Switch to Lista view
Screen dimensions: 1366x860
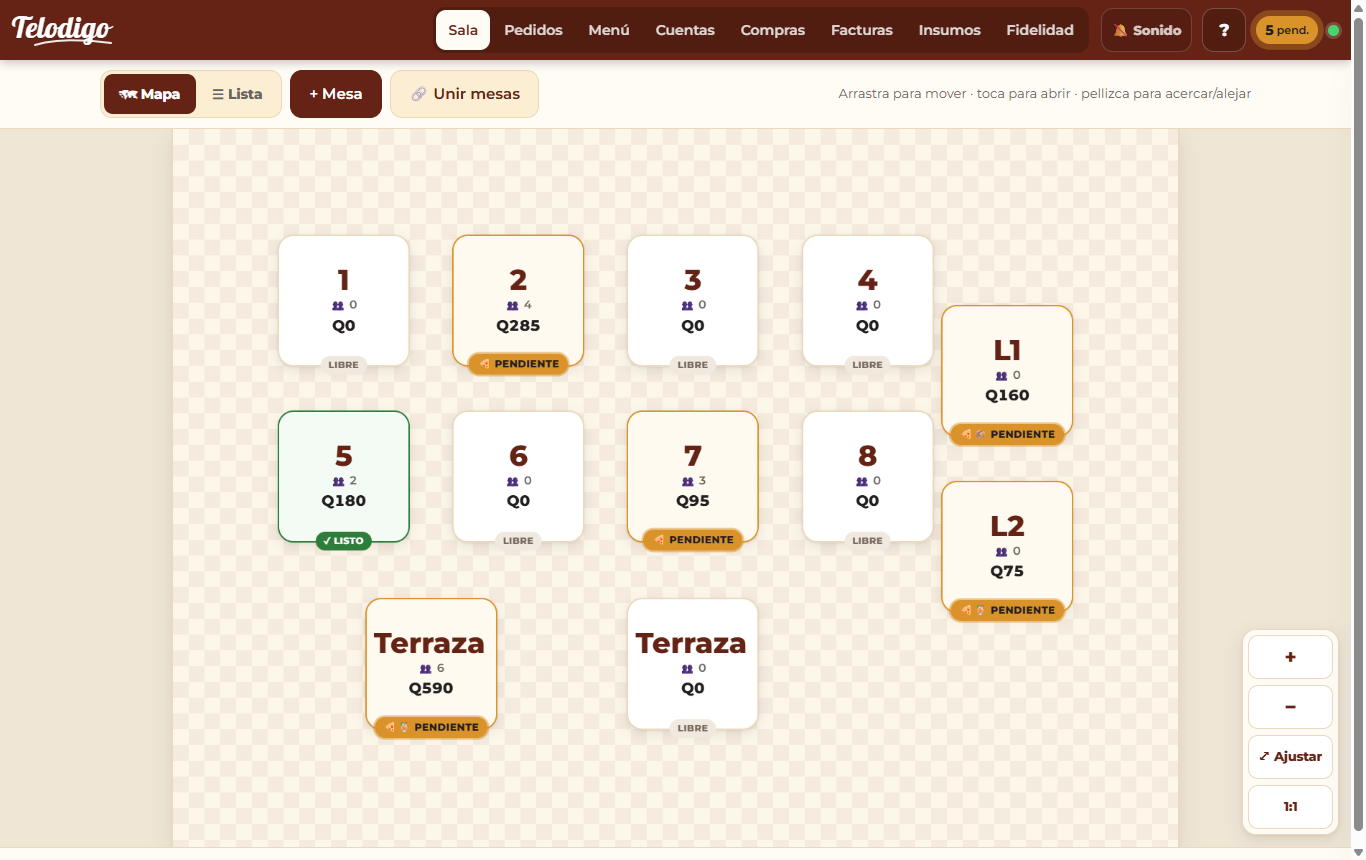click(237, 94)
